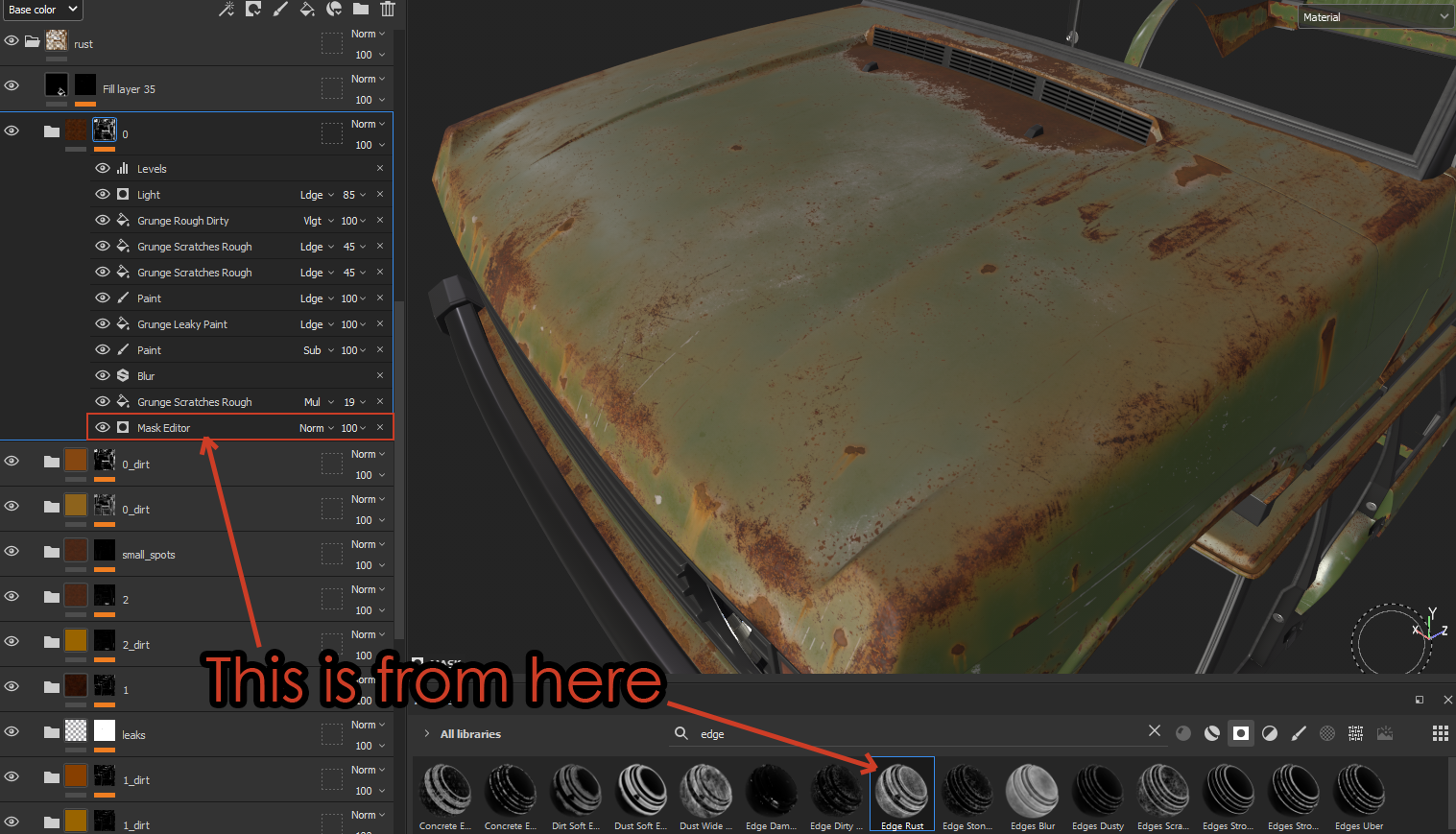This screenshot has width=1456, height=834.
Task: Open the Light effect opacity 85 dropdown
Action: (354, 195)
